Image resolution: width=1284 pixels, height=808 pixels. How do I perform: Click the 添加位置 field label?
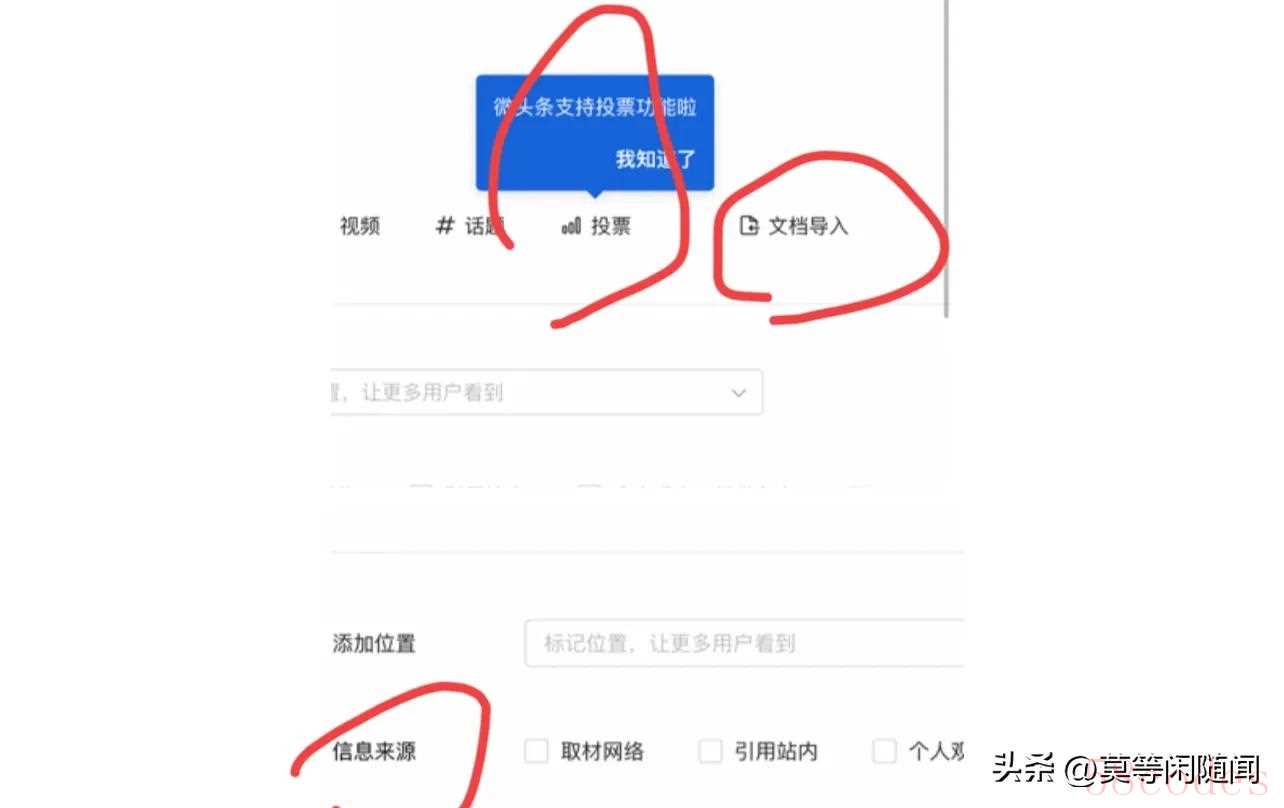pyautogui.click(x=374, y=643)
